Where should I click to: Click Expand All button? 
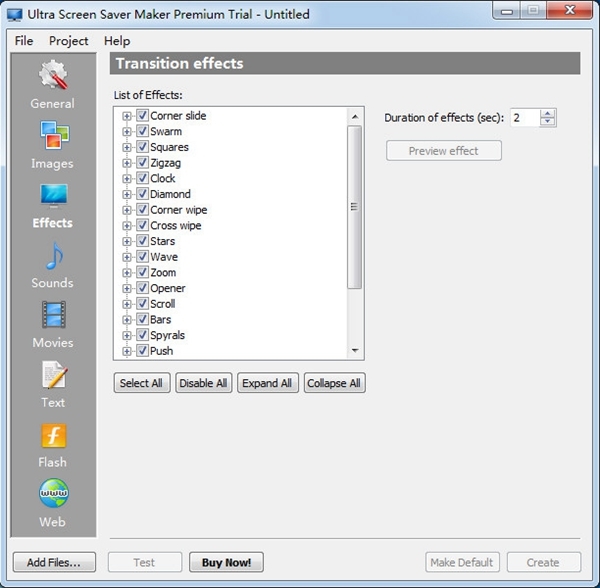click(x=267, y=383)
